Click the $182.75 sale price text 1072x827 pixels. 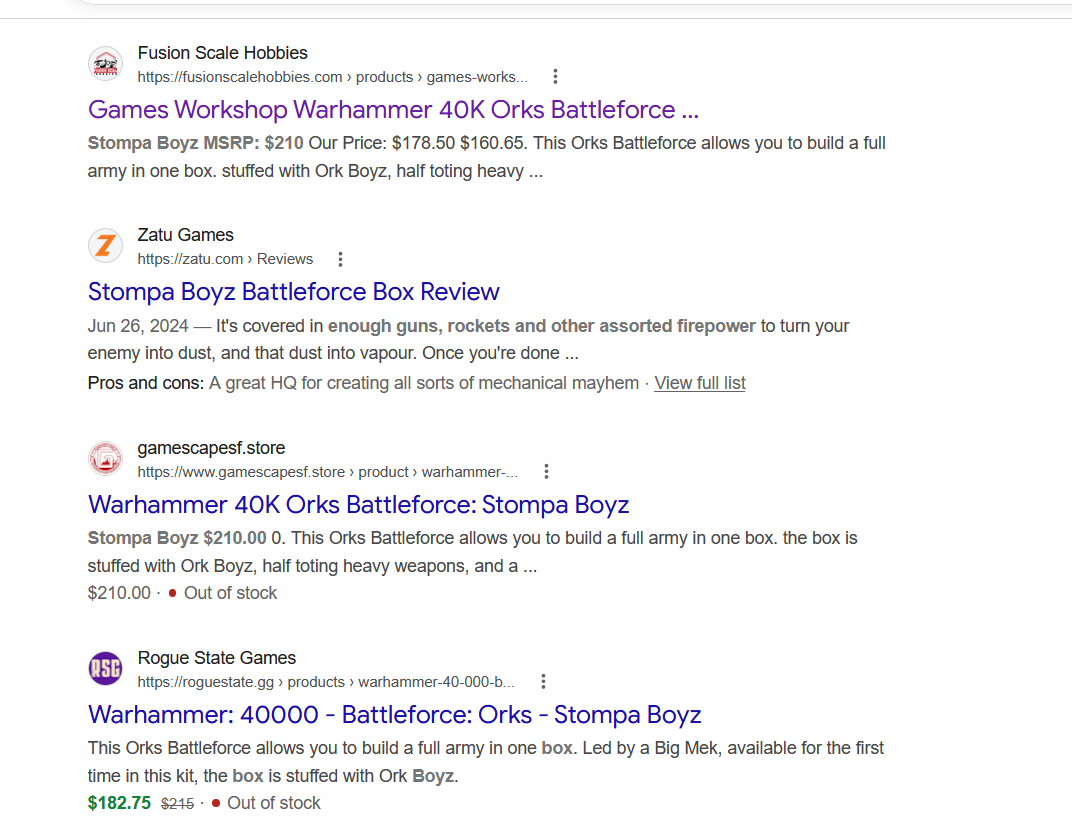(119, 803)
